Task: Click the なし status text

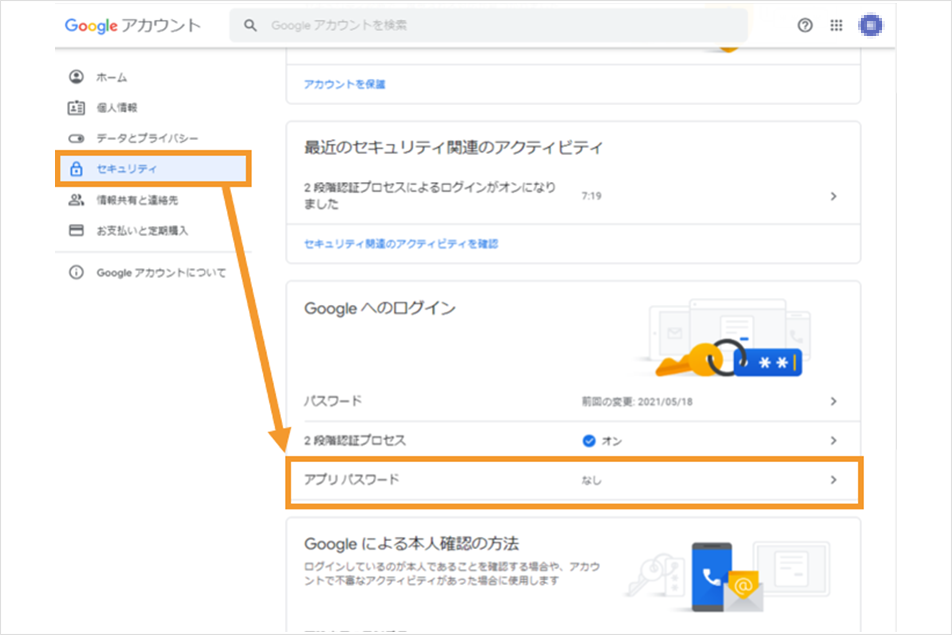Action: [591, 481]
